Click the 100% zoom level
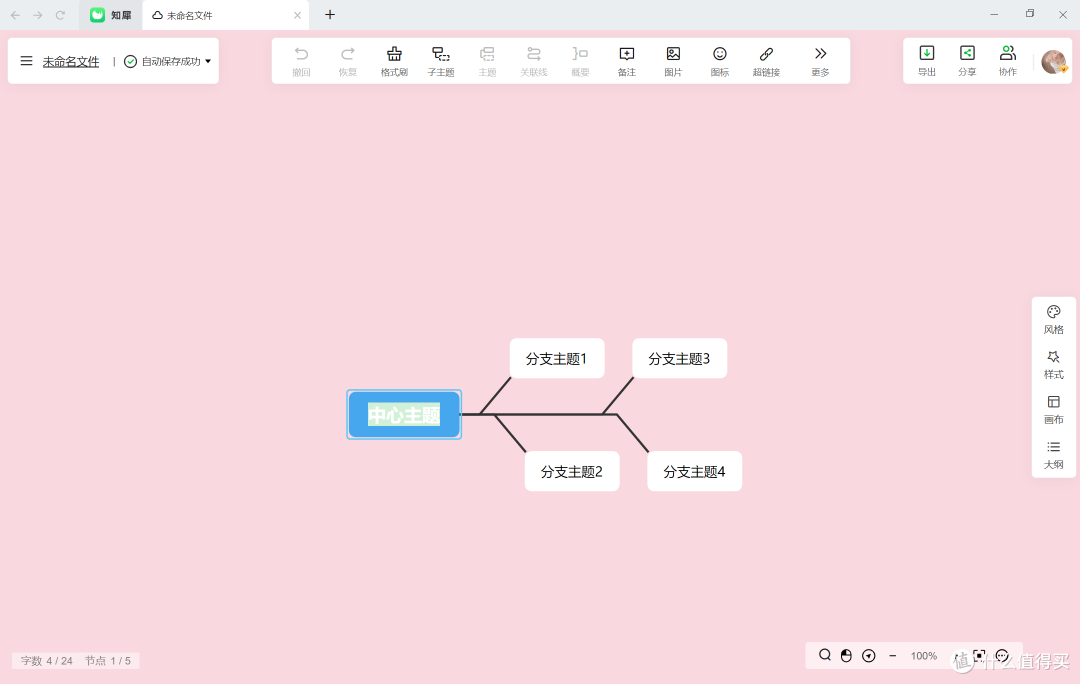The width and height of the screenshot is (1080, 684). pos(924,656)
